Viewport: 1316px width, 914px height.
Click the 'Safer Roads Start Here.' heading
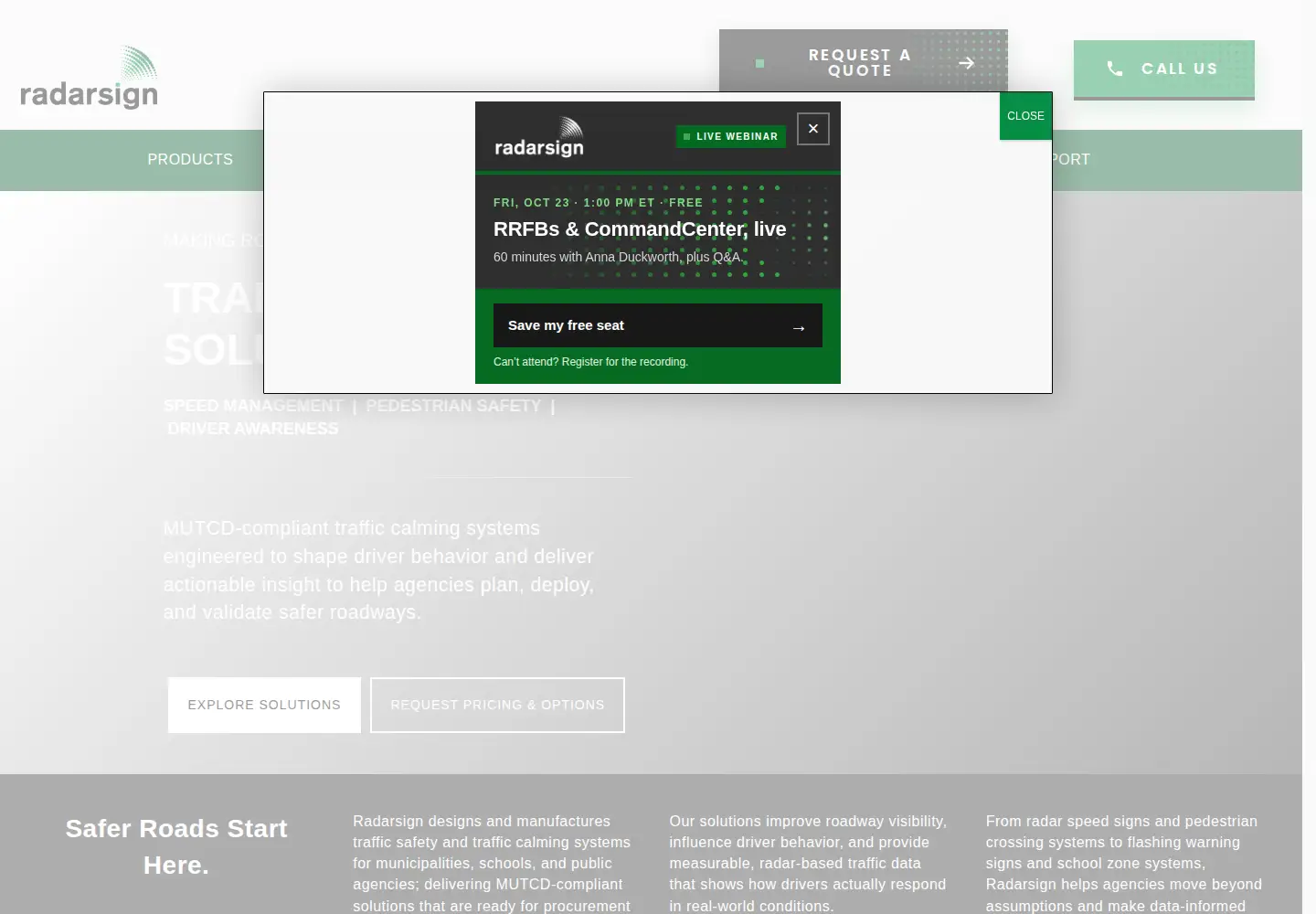pyautogui.click(x=176, y=846)
